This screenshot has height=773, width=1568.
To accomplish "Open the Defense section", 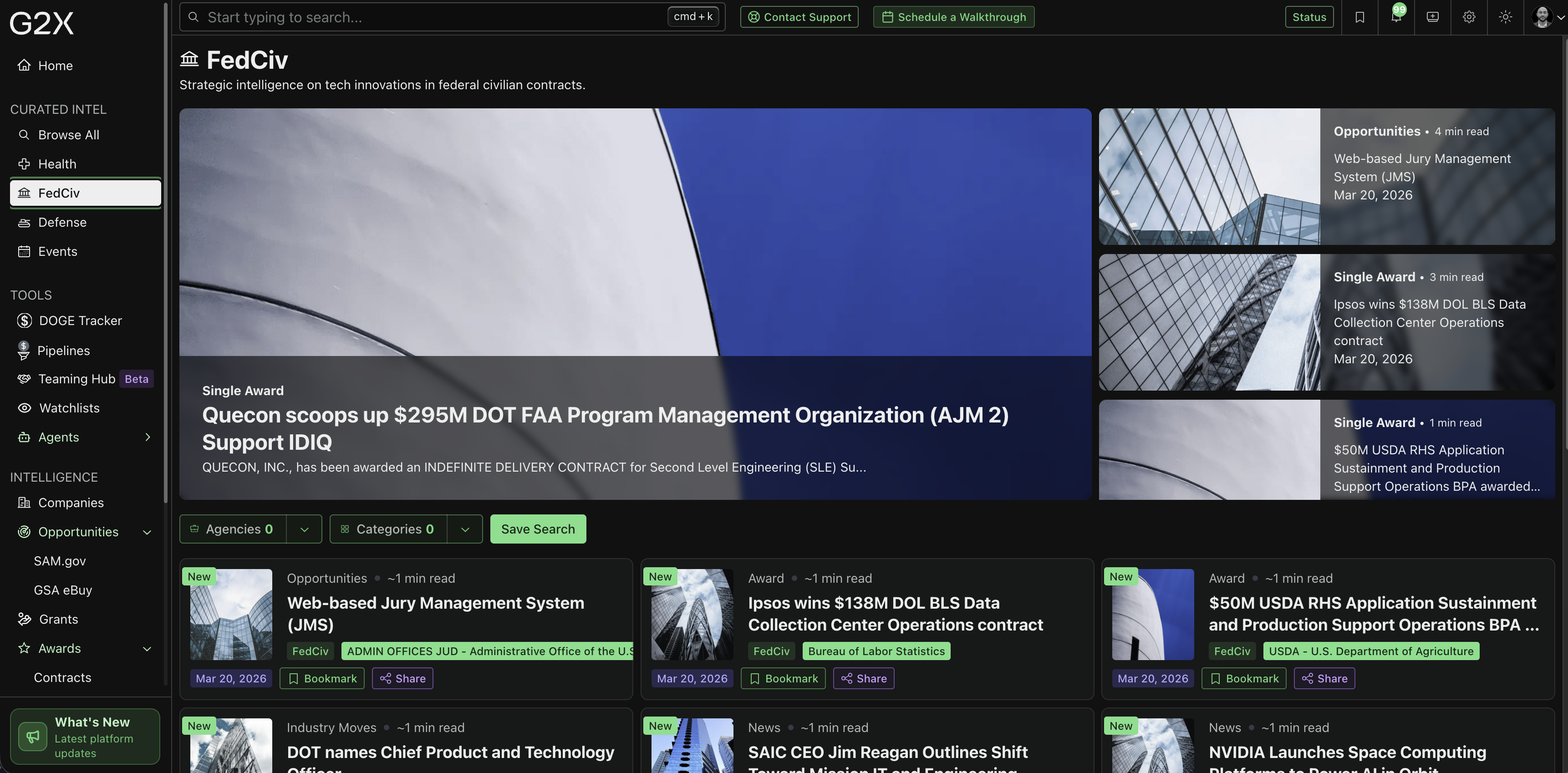I will (85, 223).
